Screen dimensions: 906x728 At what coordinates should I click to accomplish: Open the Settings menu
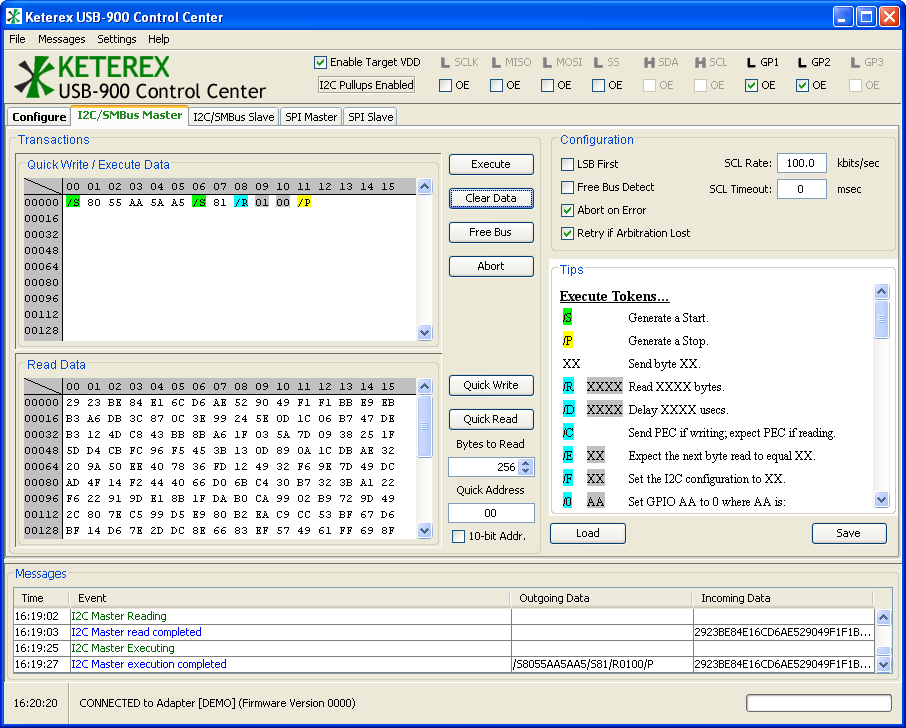click(x=117, y=39)
